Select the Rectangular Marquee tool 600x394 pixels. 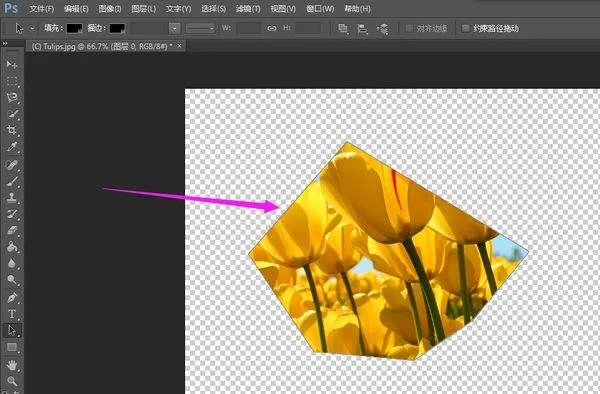tap(12, 81)
